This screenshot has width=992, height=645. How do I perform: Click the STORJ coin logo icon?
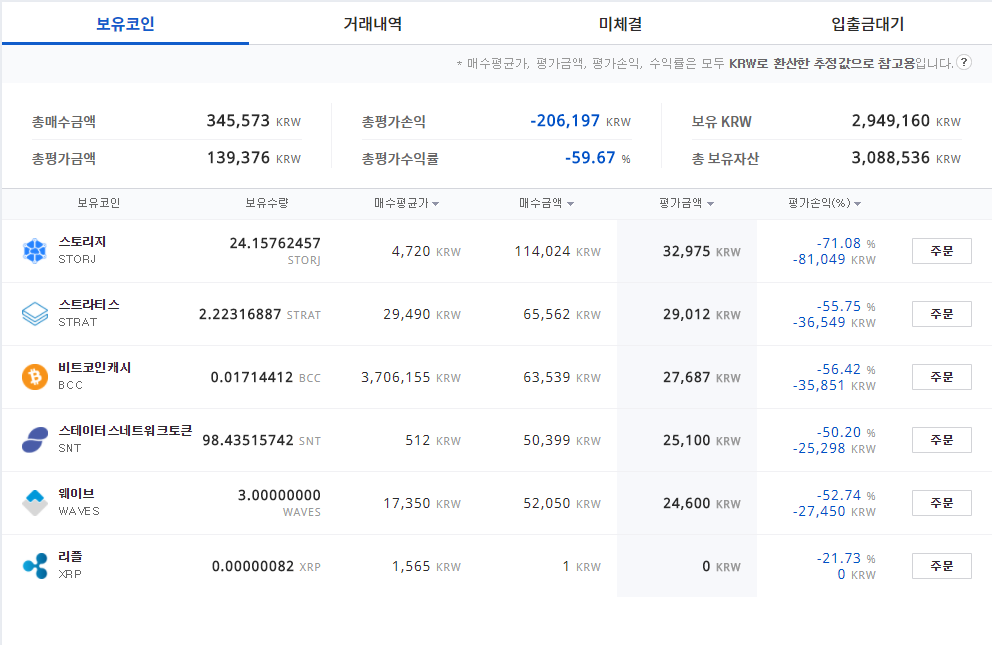(x=35, y=251)
